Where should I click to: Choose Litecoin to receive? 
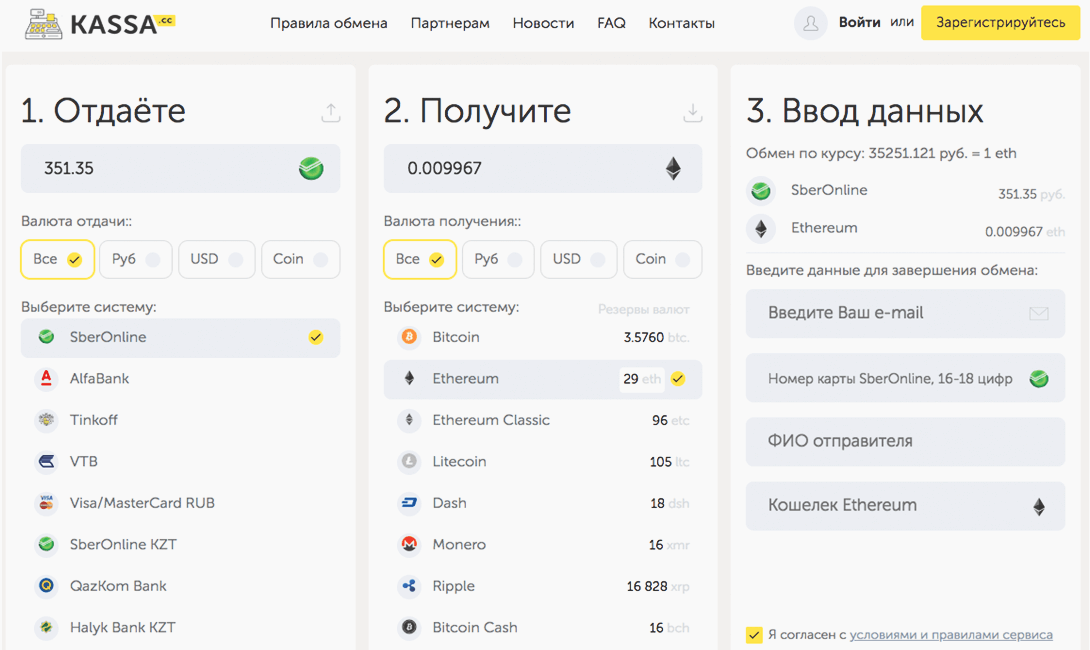(x=543, y=461)
